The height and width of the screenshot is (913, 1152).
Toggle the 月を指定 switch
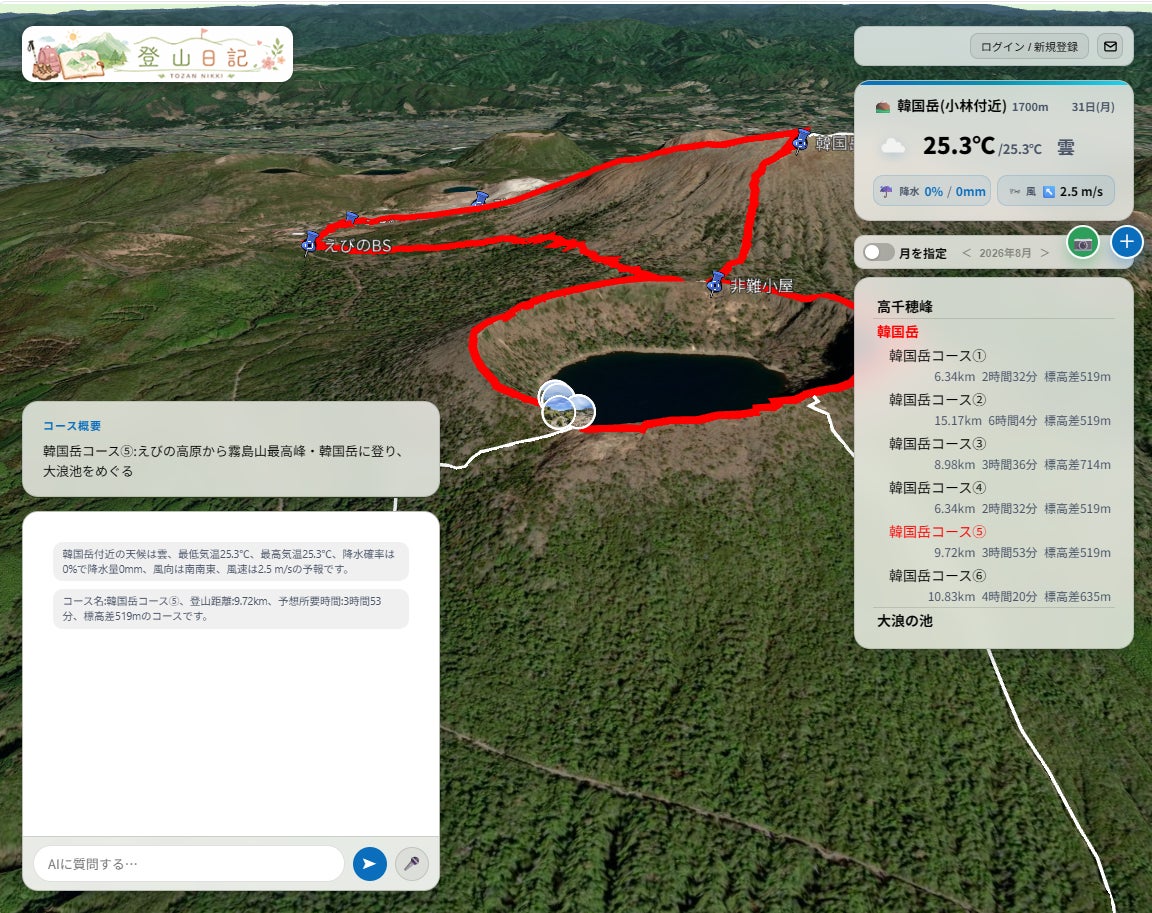pos(878,252)
